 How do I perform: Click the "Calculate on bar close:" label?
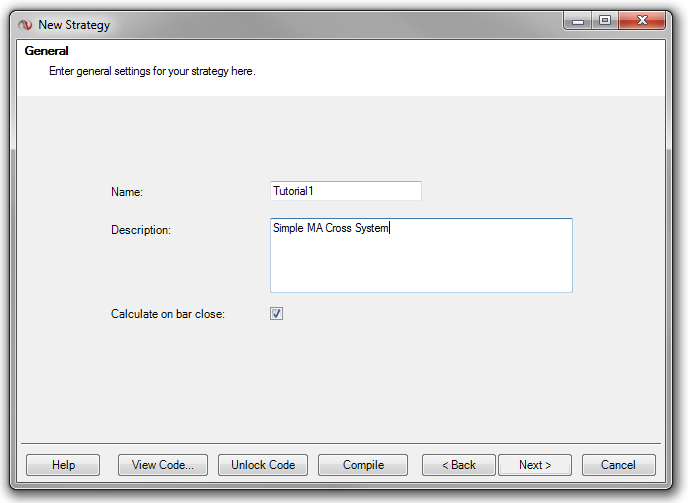168,314
